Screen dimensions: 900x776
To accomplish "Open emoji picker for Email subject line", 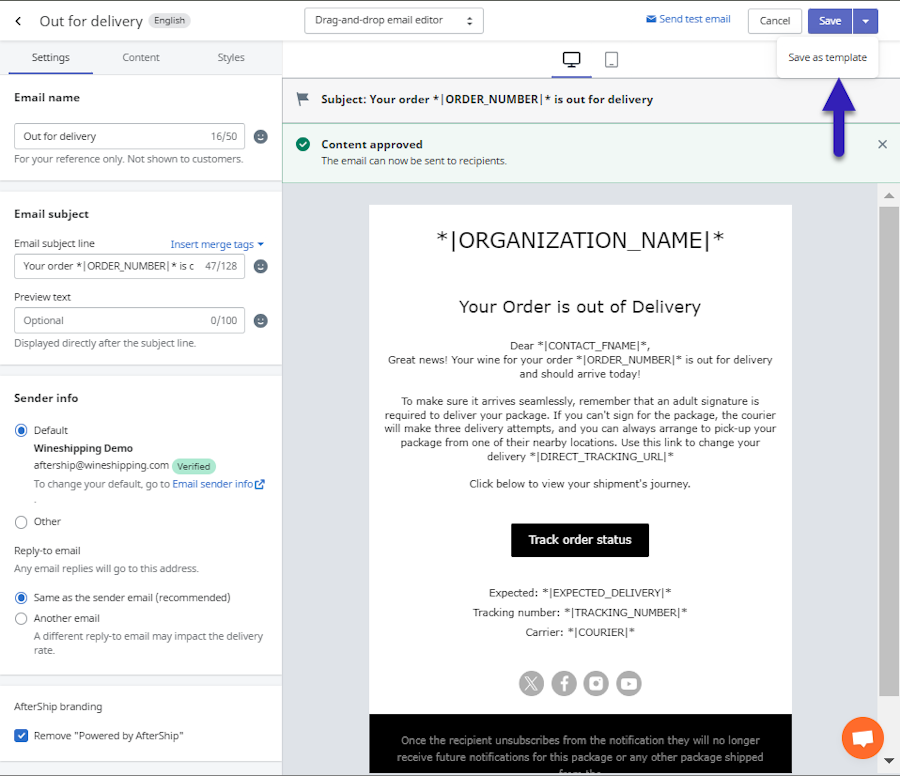I will coord(261,266).
